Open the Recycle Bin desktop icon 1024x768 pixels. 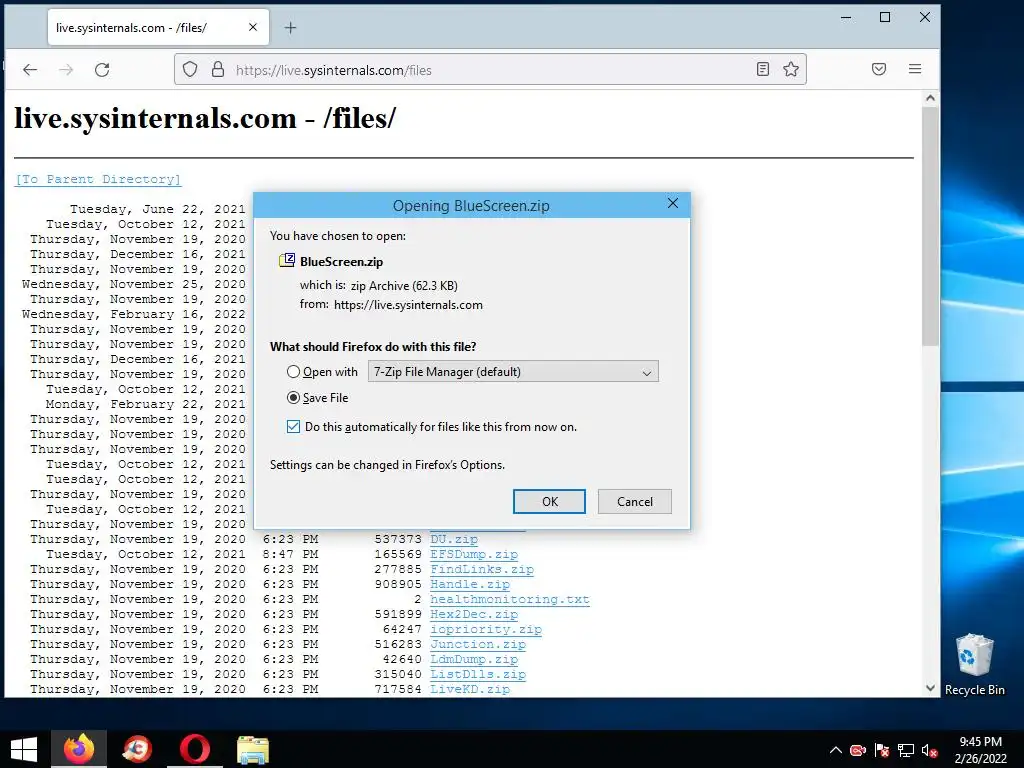[974, 664]
